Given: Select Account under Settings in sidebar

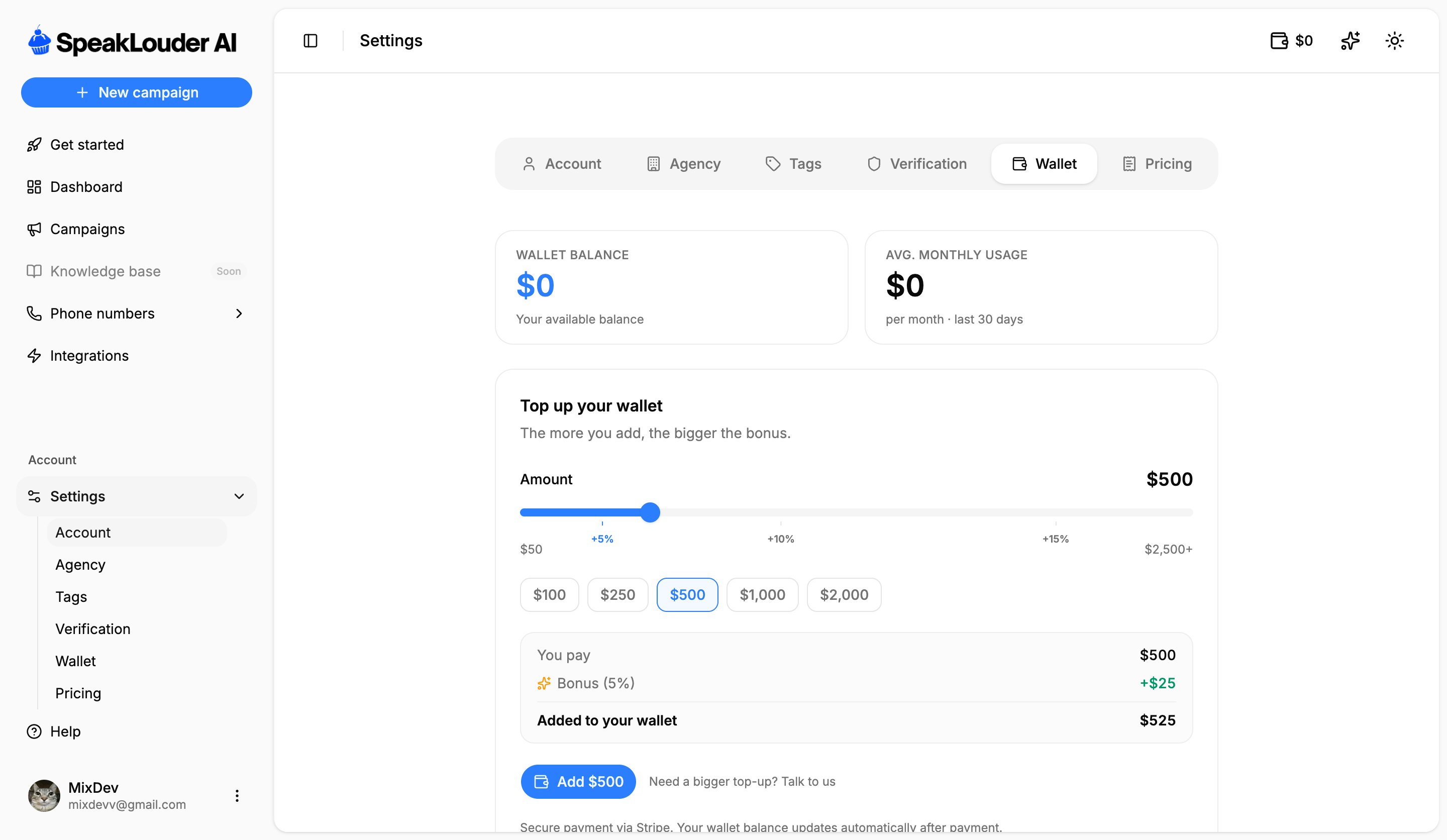Looking at the screenshot, I should click(137, 532).
